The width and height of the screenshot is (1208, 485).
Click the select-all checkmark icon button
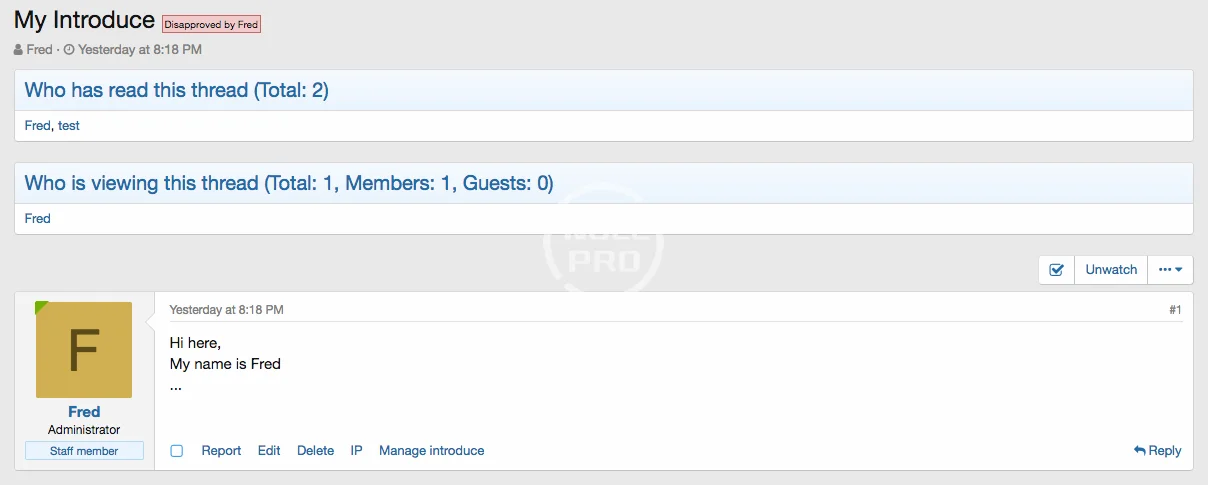click(x=1056, y=270)
